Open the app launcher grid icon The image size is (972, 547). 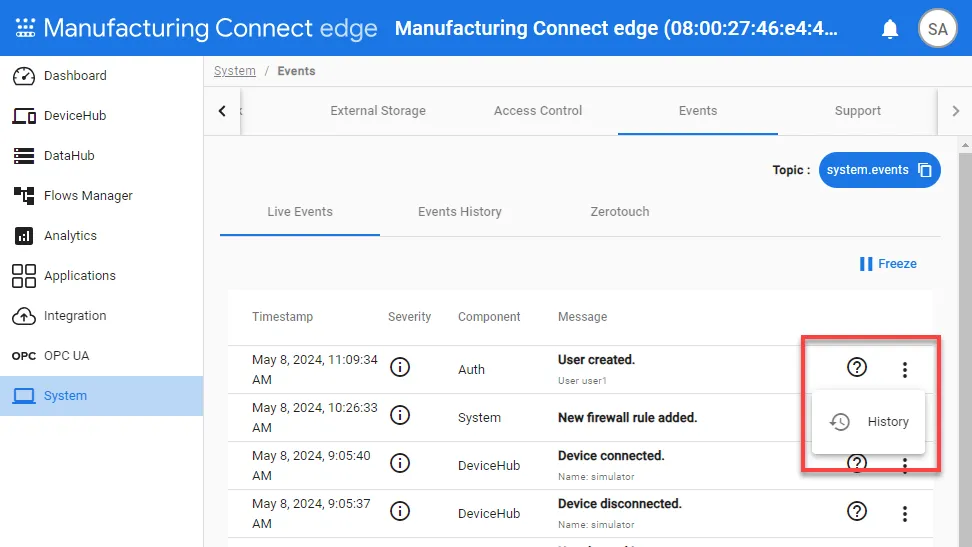[25, 28]
